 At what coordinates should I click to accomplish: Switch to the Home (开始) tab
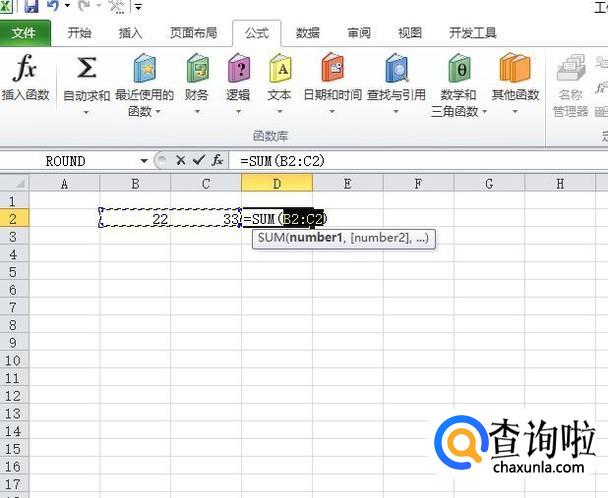[x=79, y=33]
